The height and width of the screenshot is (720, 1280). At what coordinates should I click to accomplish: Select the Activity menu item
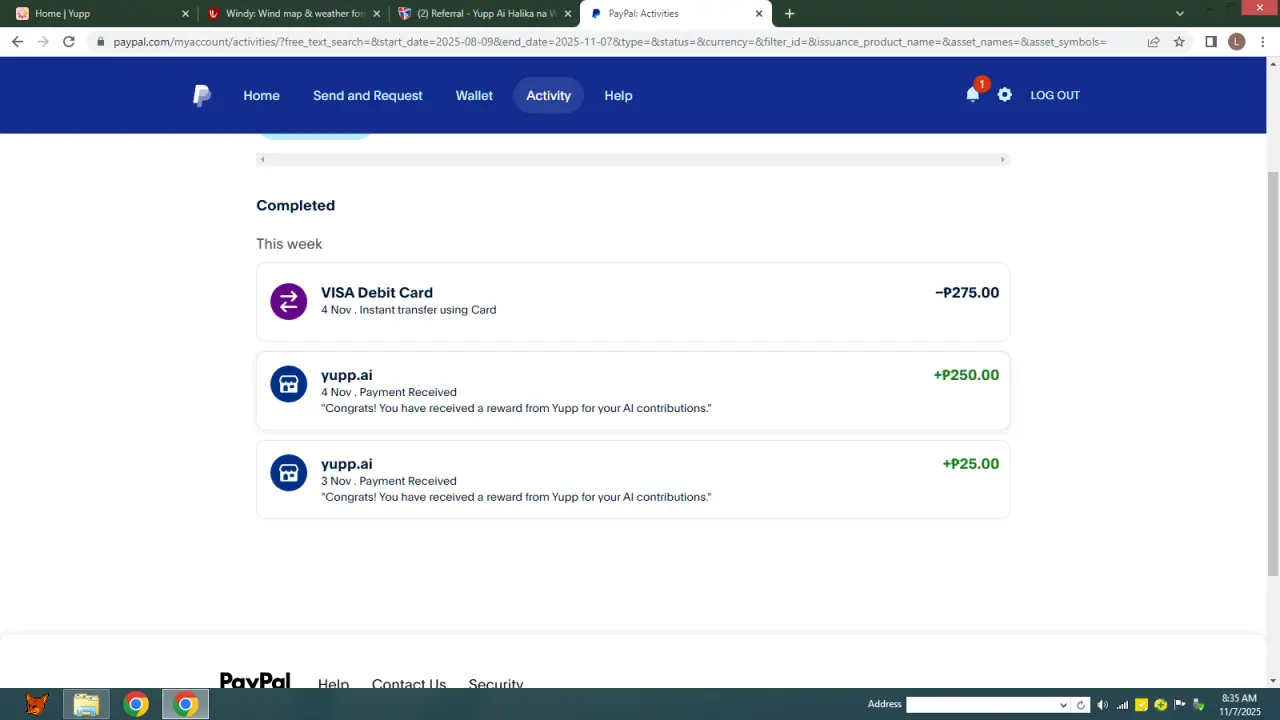(x=548, y=95)
